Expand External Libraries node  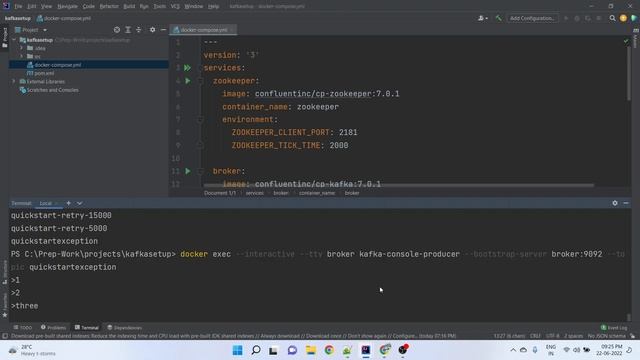pos(15,82)
